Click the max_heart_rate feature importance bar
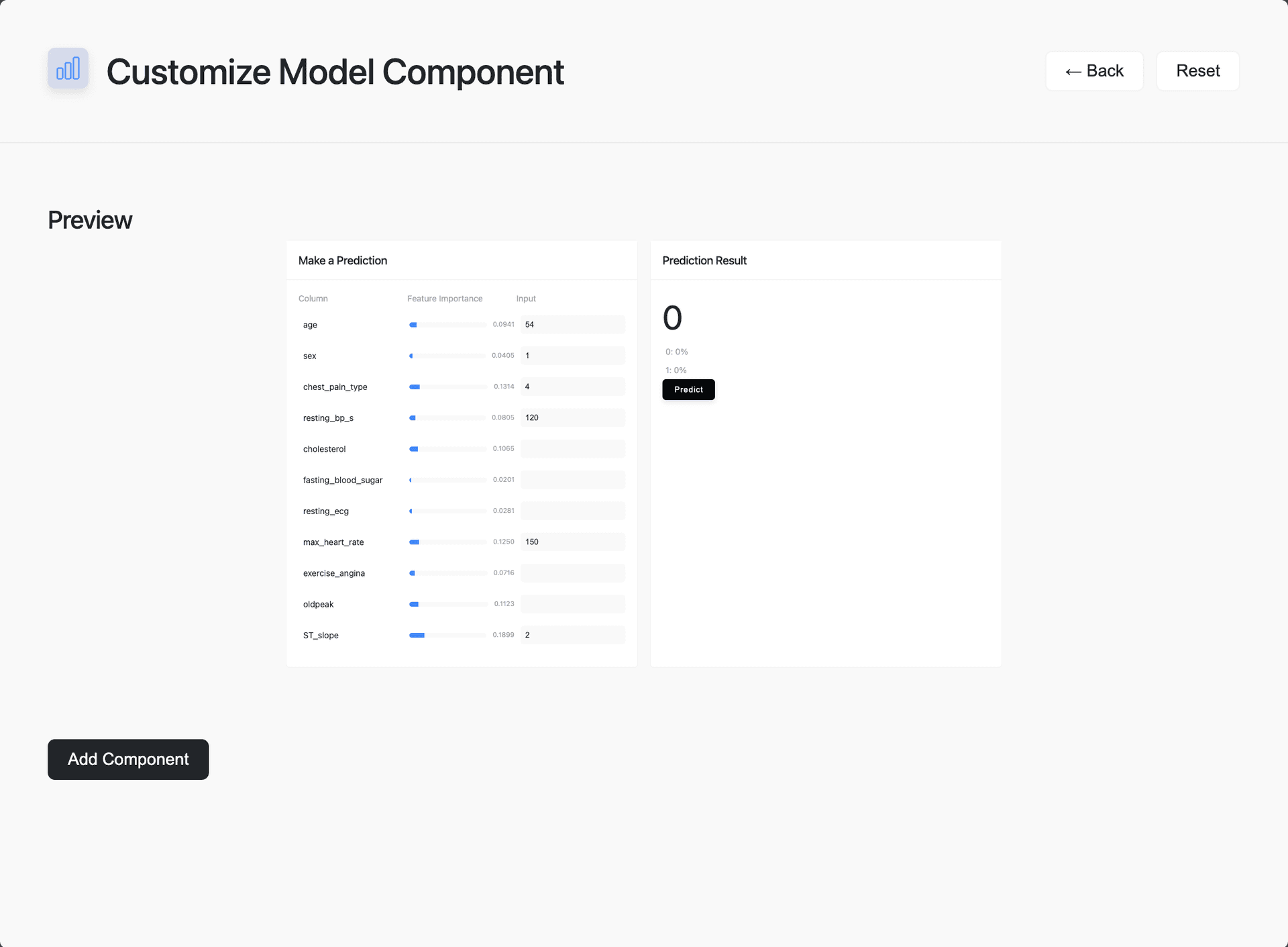 pyautogui.click(x=448, y=542)
